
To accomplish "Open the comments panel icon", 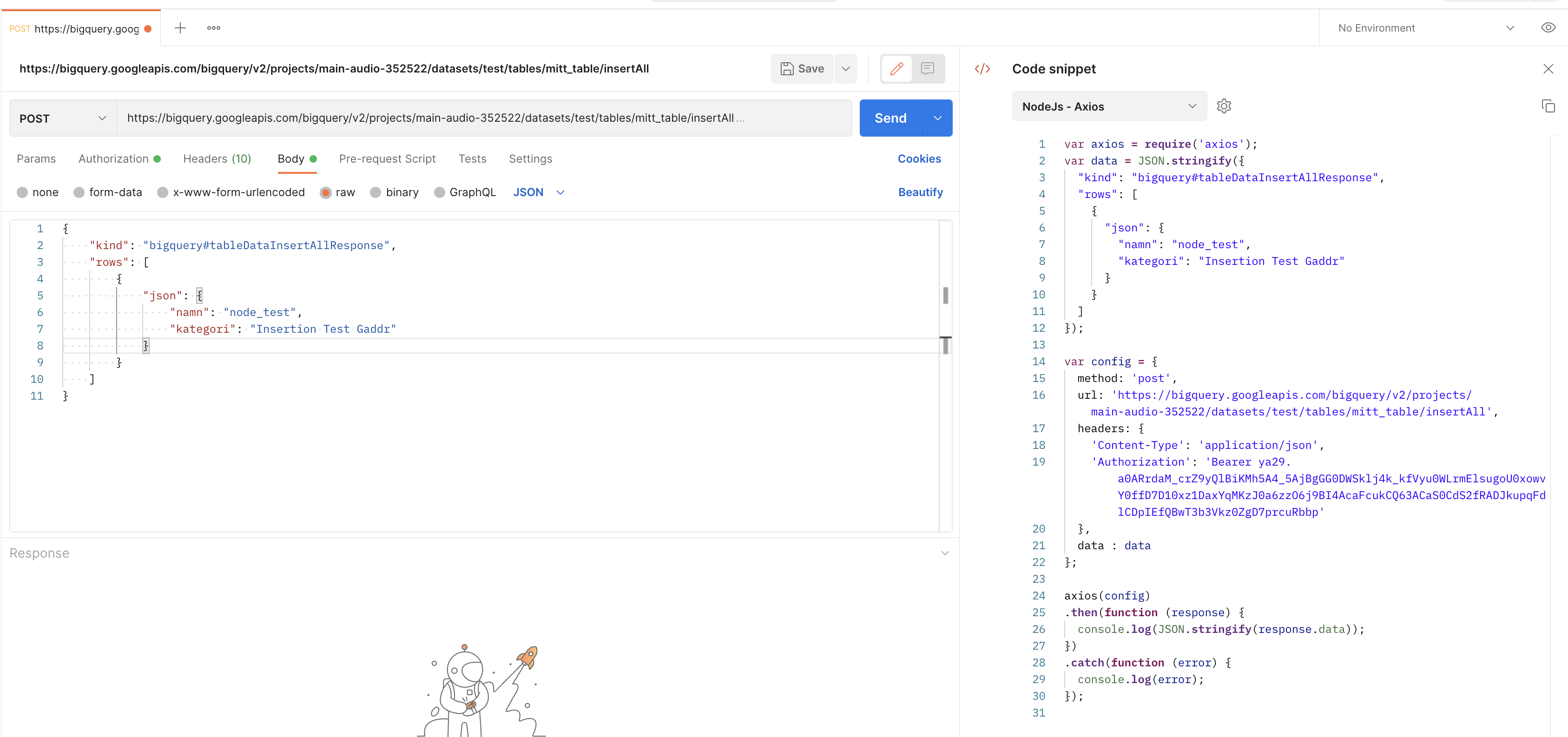I will click(928, 68).
